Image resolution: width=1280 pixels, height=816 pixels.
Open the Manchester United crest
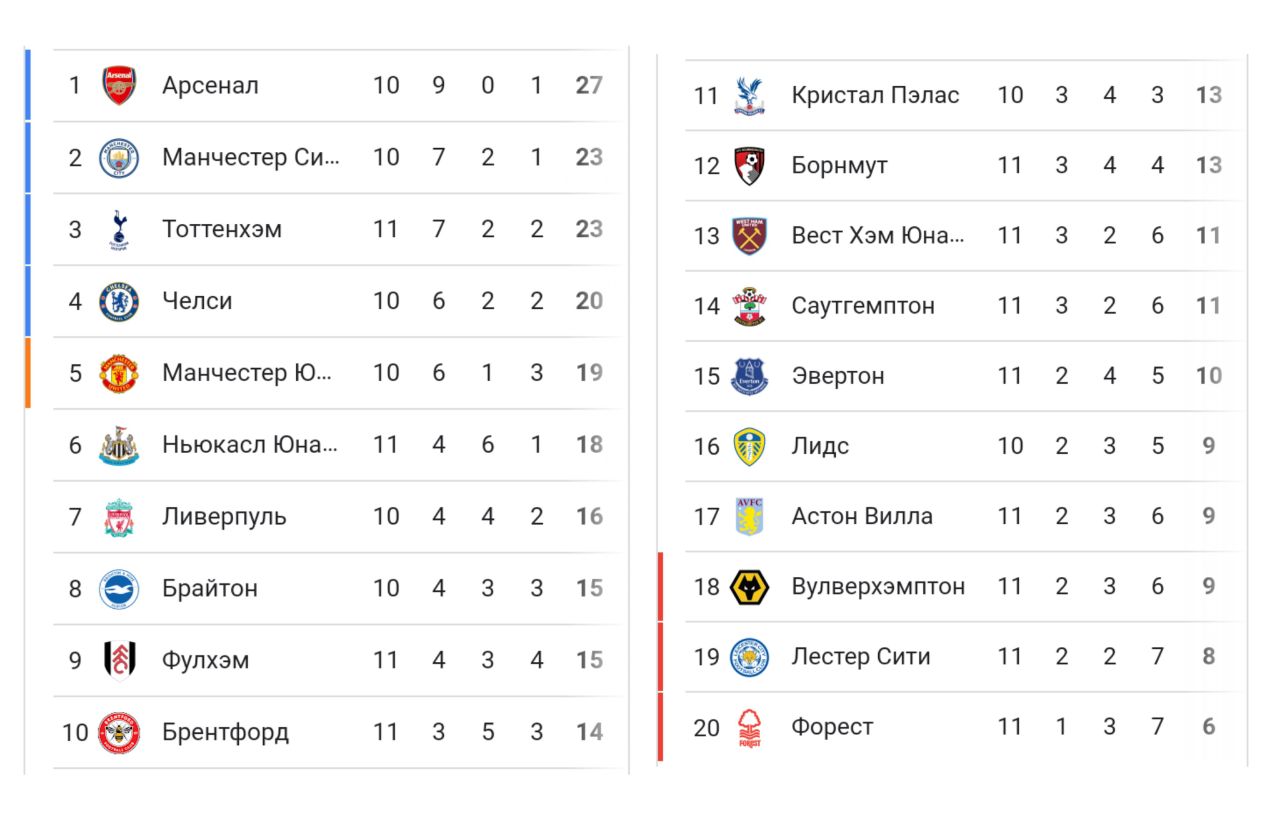[119, 374]
